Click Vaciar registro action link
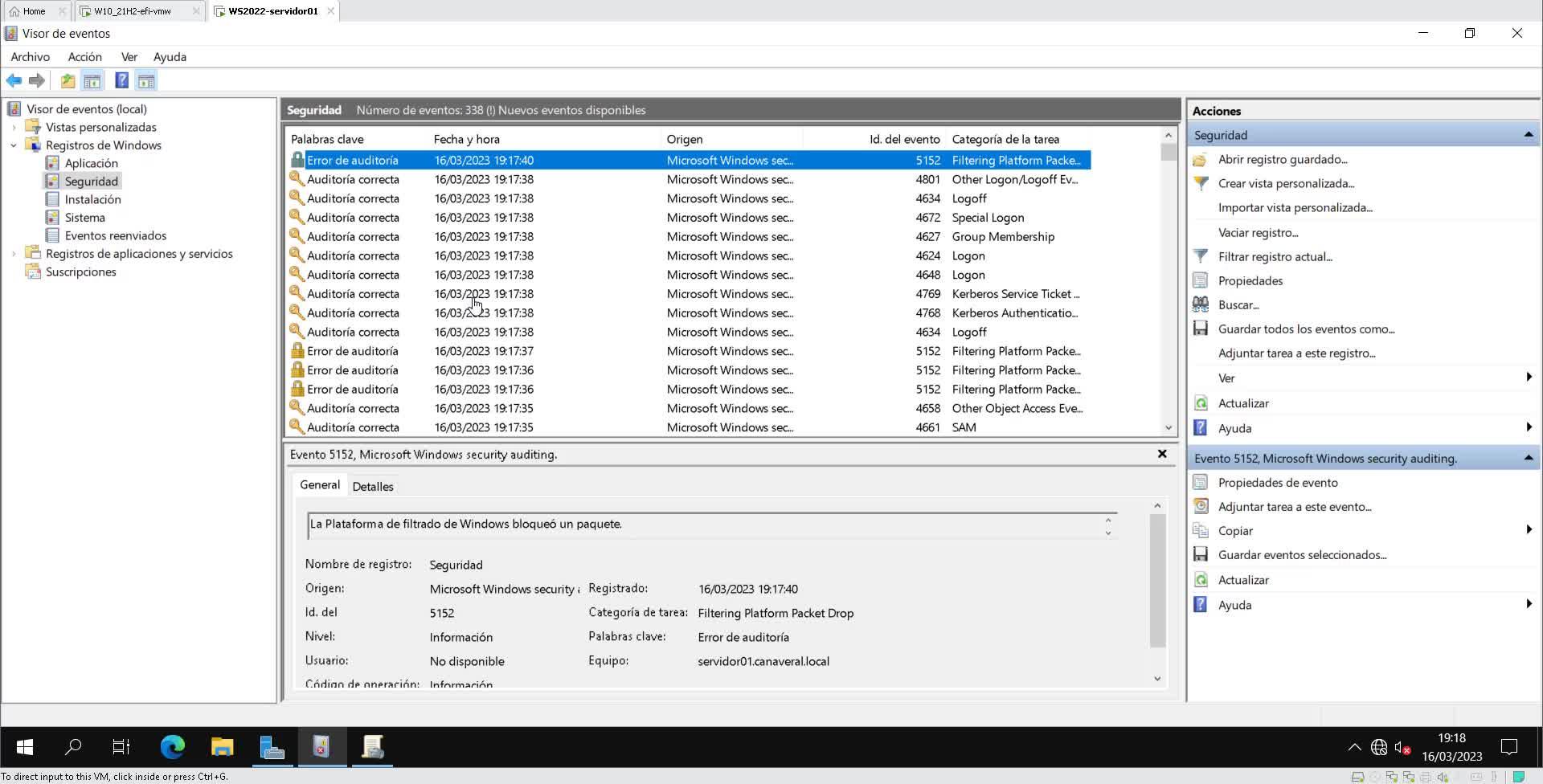This screenshot has height=784, width=1543. [x=1258, y=232]
